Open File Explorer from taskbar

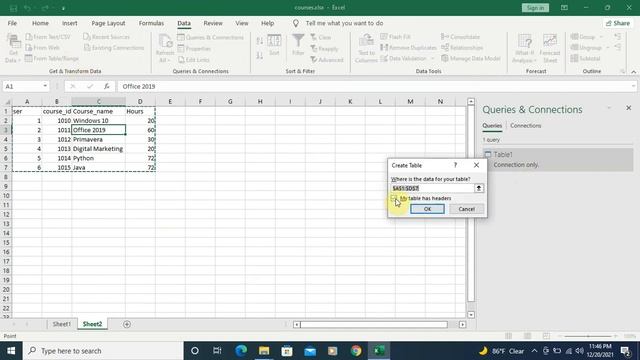point(264,351)
